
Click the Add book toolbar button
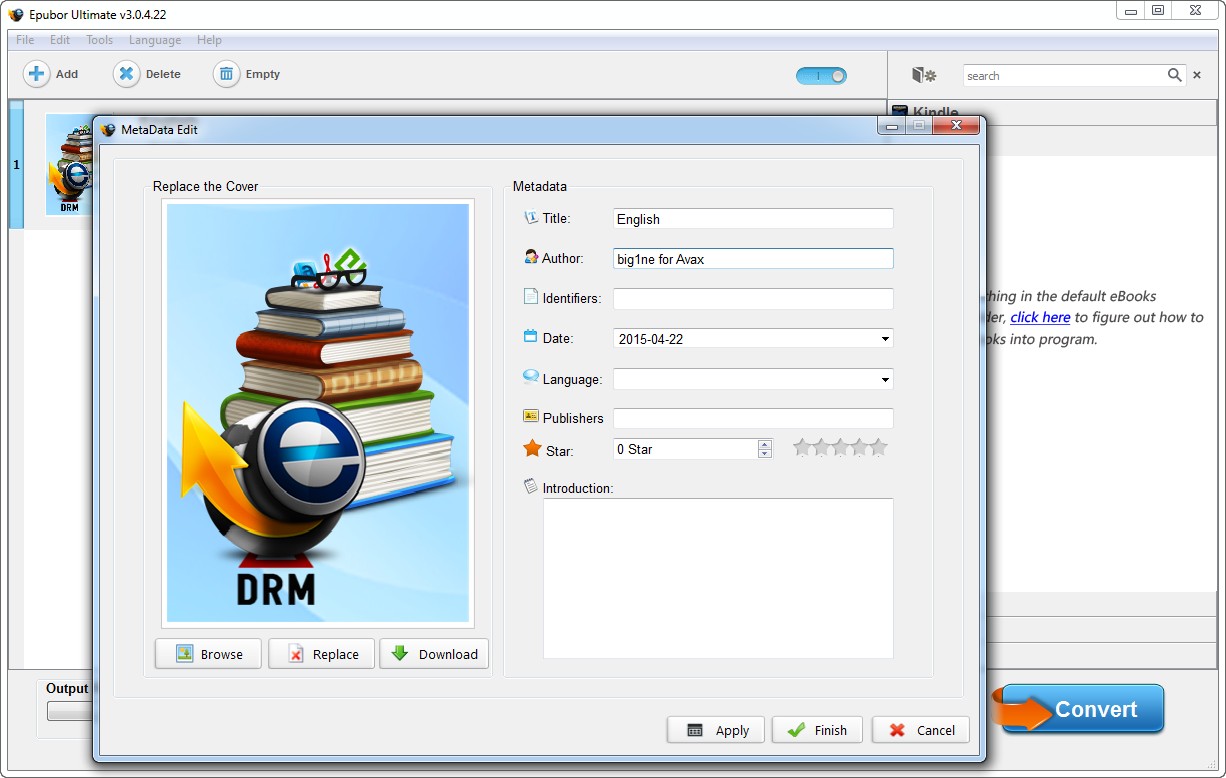pos(51,74)
